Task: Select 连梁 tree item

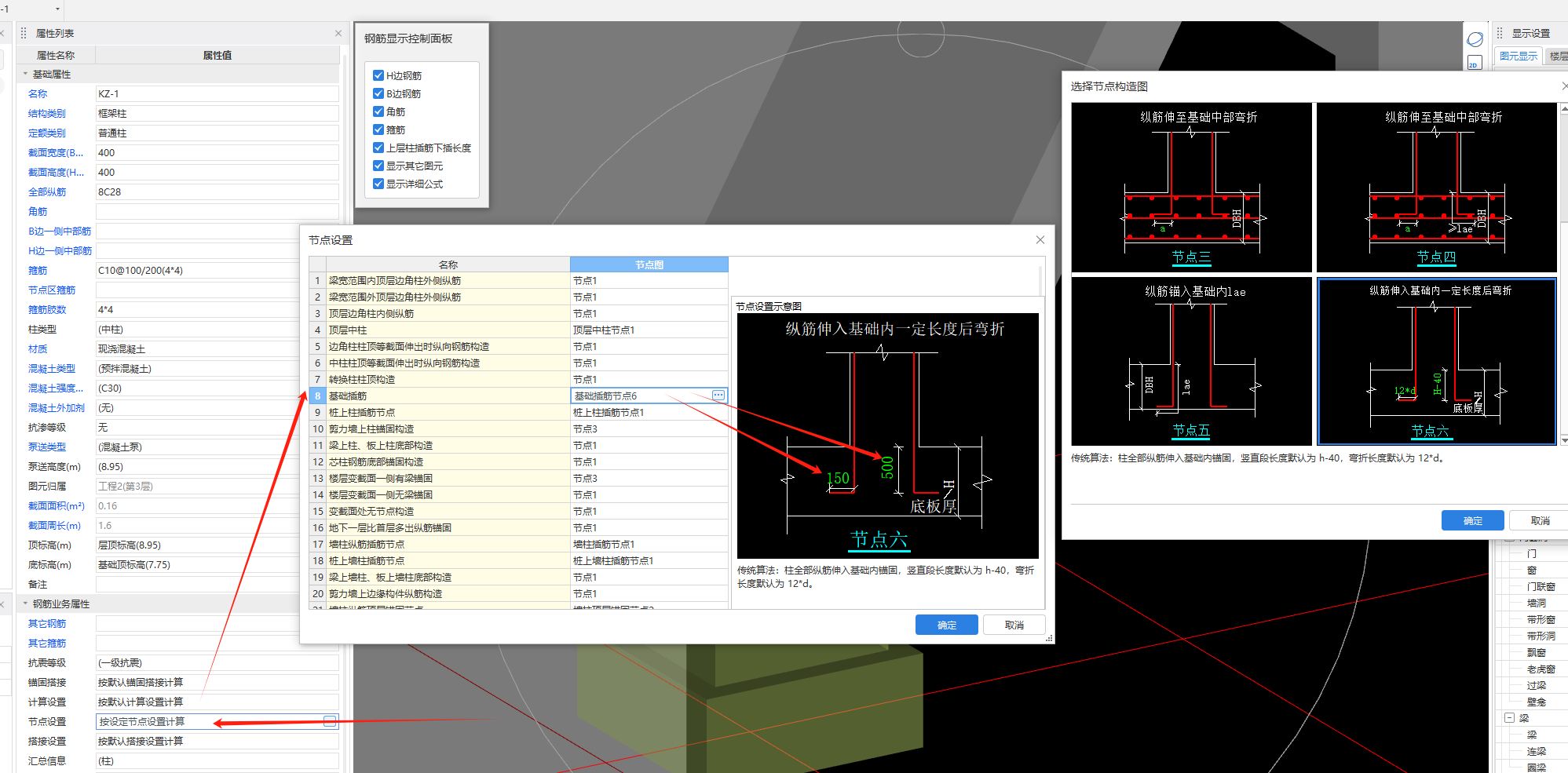Action: point(1536,751)
